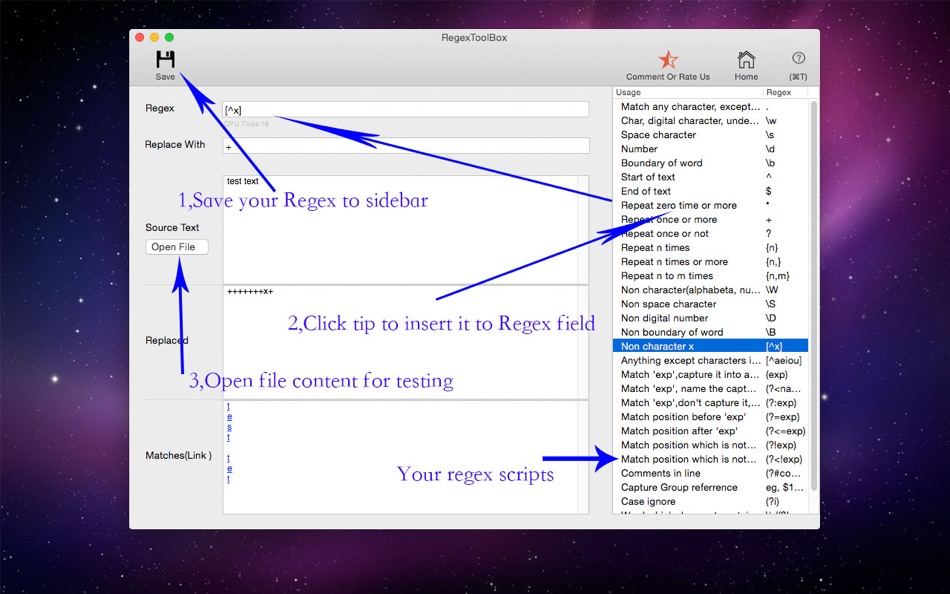The height and width of the screenshot is (594, 950).
Task: Select 'Repeat zero time or more' row
Action: click(710, 205)
